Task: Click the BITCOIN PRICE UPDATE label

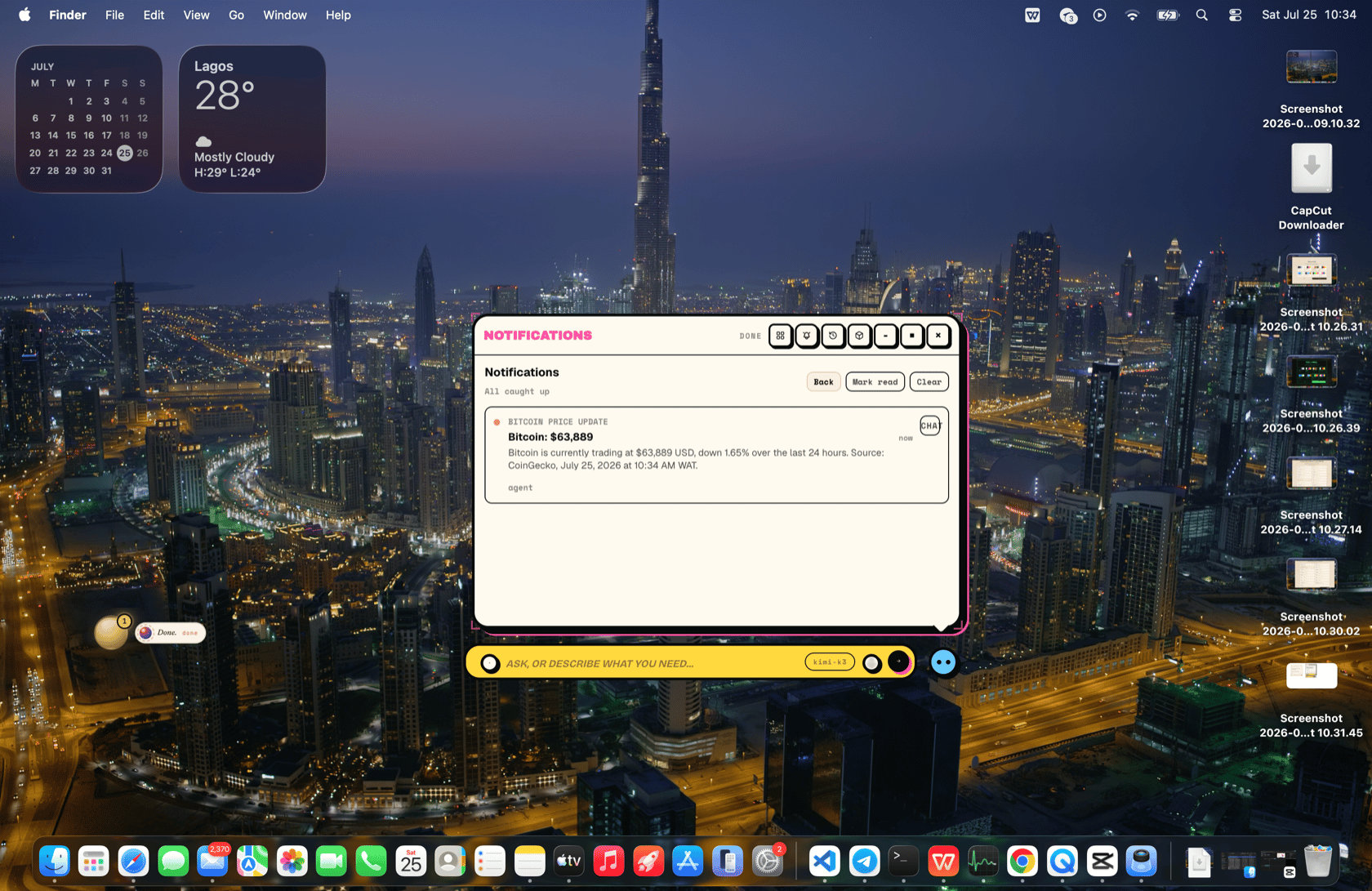Action: tap(558, 422)
